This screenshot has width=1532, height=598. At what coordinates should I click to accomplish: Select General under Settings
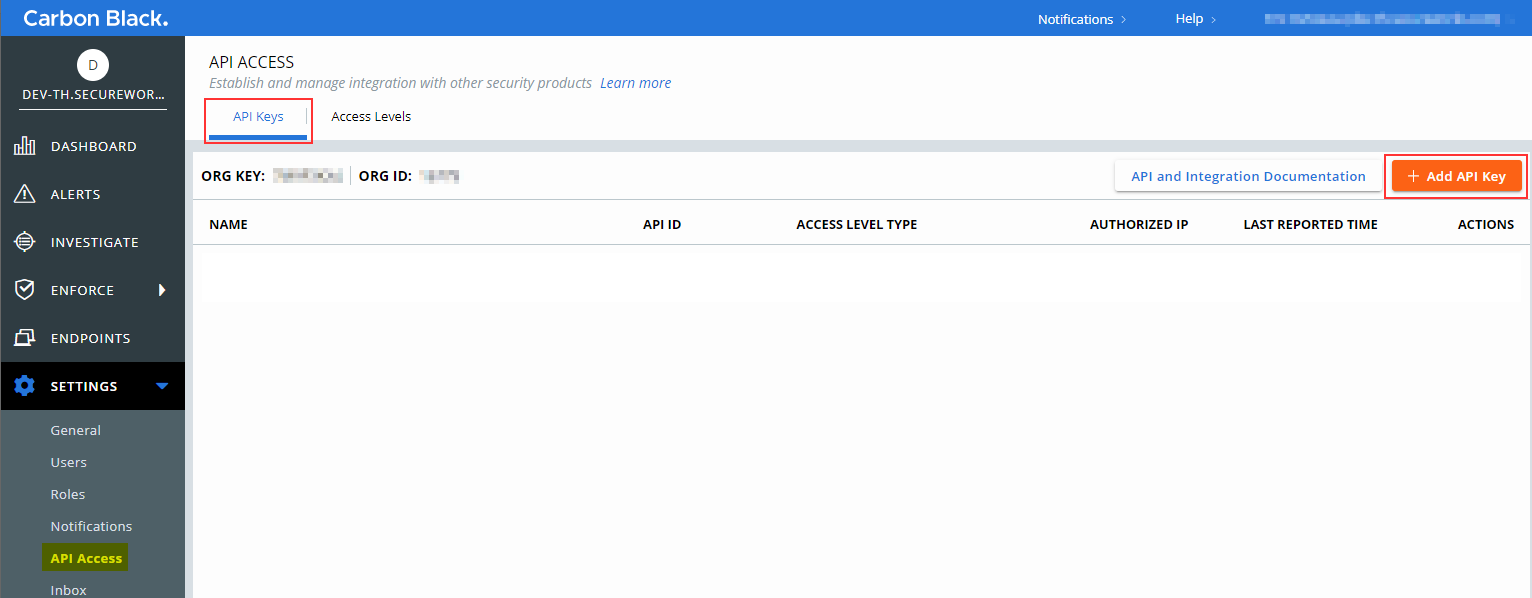tap(76, 430)
